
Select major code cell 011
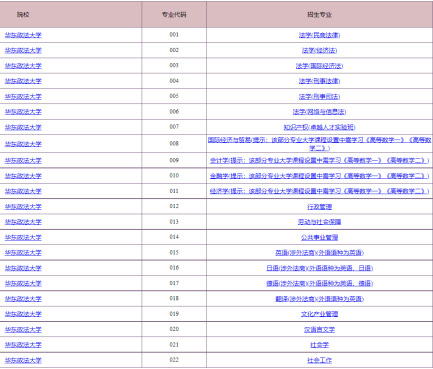click(174, 191)
